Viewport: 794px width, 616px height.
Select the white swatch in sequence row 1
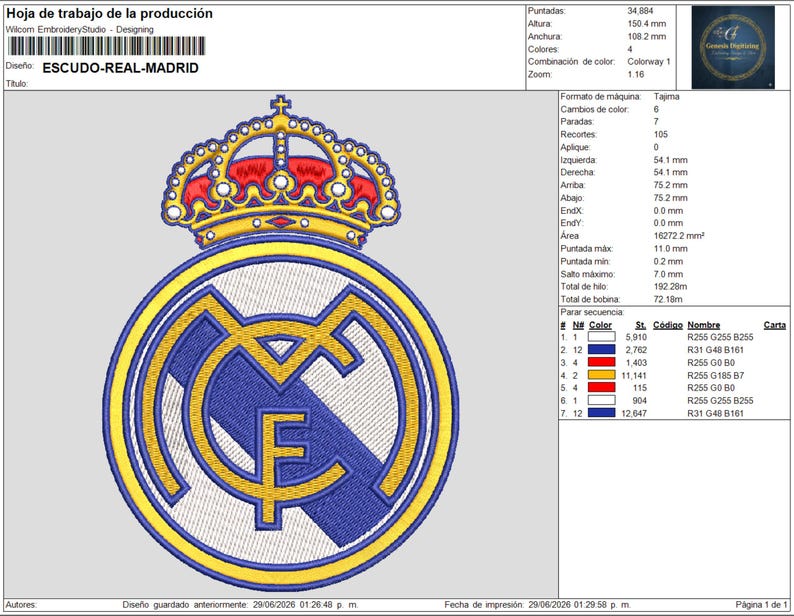601,337
